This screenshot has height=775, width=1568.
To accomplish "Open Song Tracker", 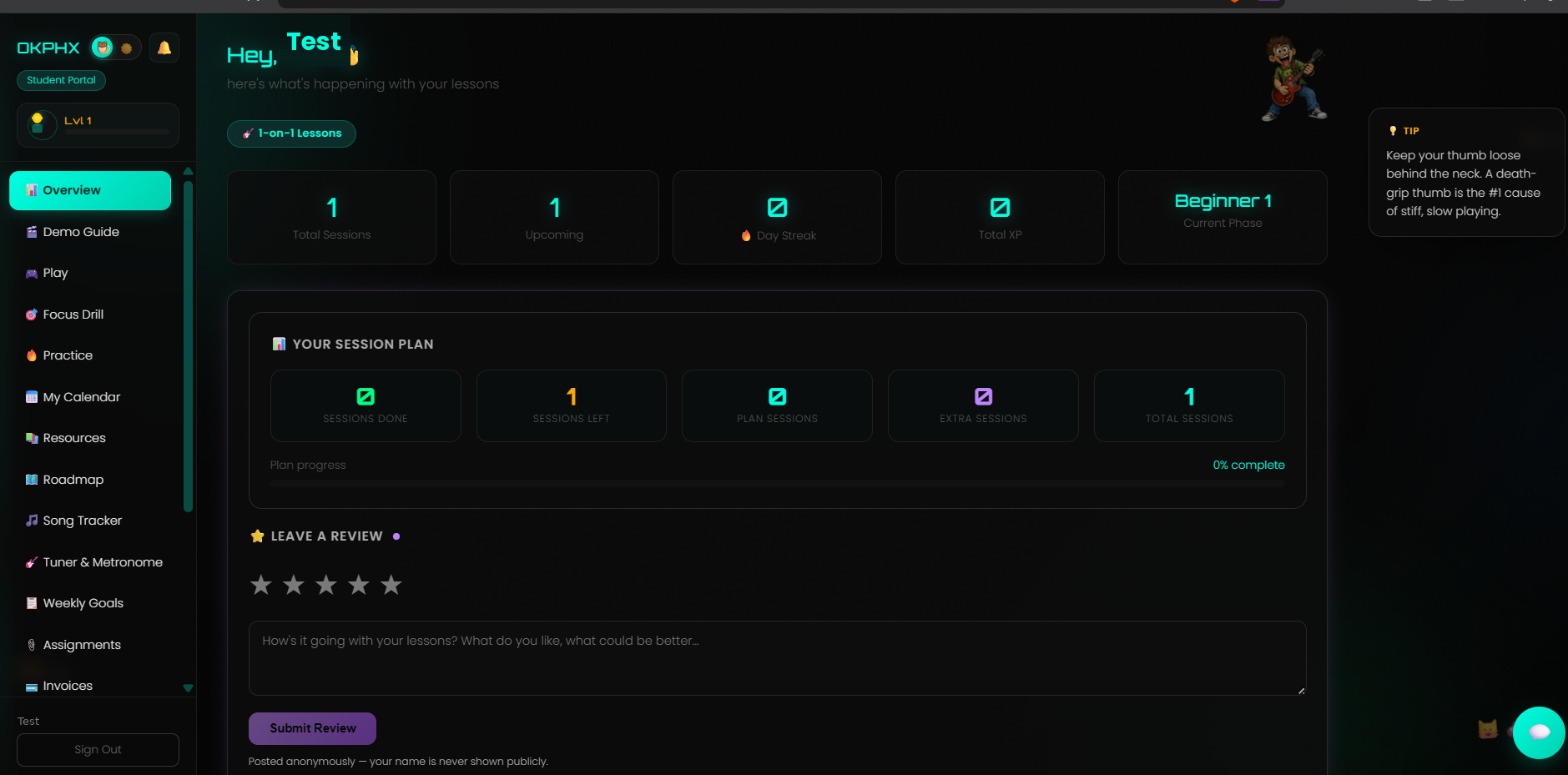I will point(90,521).
